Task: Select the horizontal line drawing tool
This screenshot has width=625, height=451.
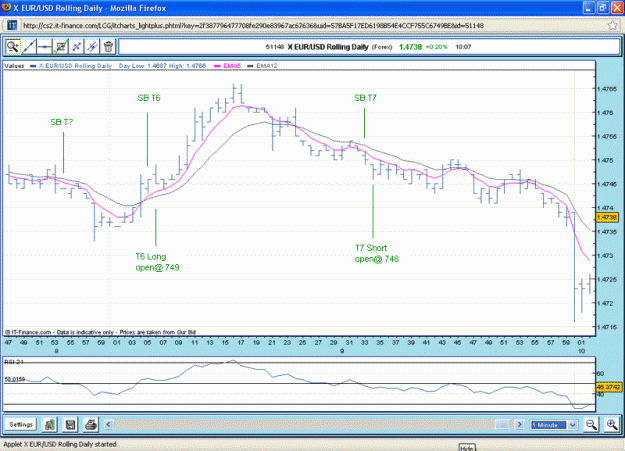Action: click(x=45, y=47)
